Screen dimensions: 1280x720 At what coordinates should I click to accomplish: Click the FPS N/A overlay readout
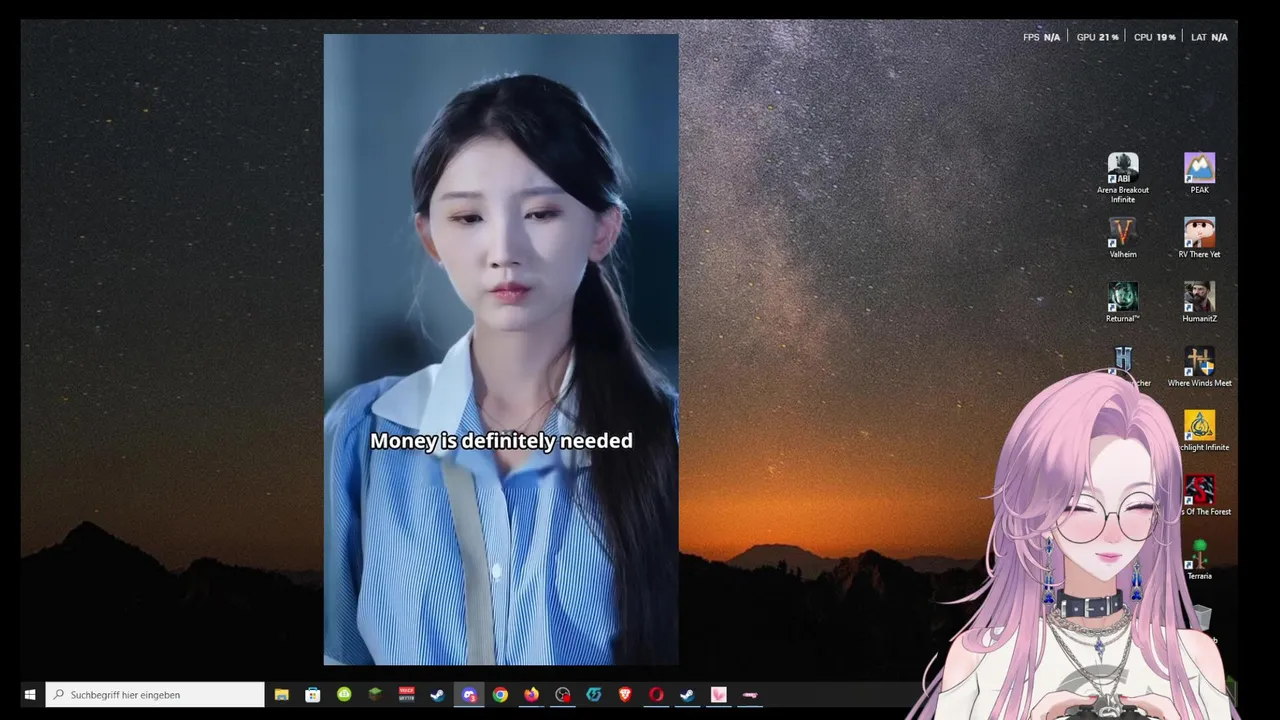click(1041, 37)
